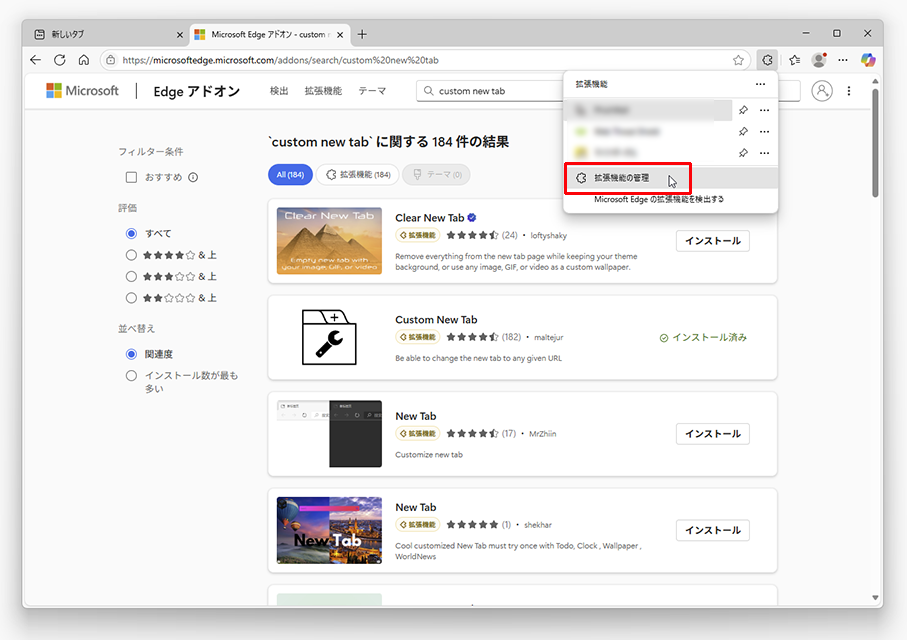The width and height of the screenshot is (907, 640).
Task: View site information lock icon
Action: (x=110, y=60)
